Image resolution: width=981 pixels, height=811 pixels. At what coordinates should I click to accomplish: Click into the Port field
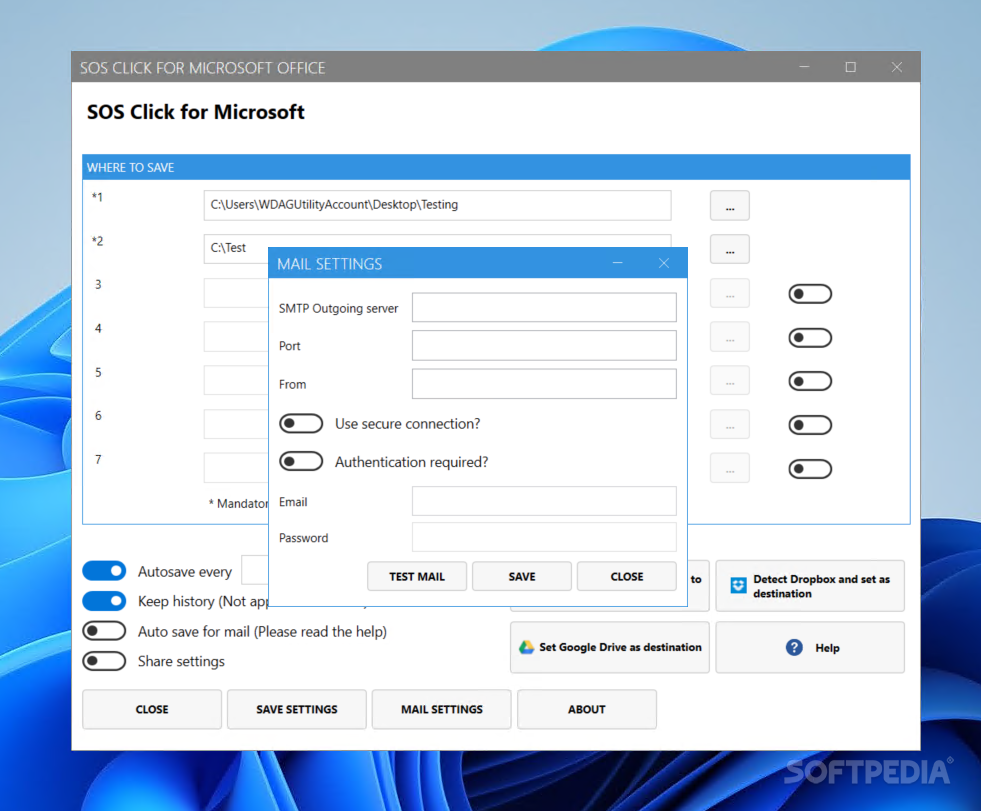[x=544, y=345]
